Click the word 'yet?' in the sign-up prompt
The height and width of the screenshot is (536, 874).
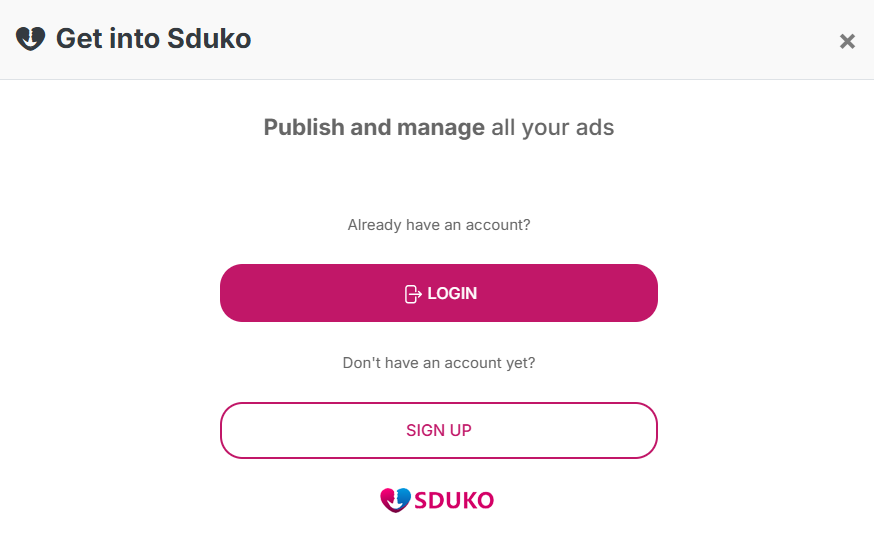(x=521, y=363)
